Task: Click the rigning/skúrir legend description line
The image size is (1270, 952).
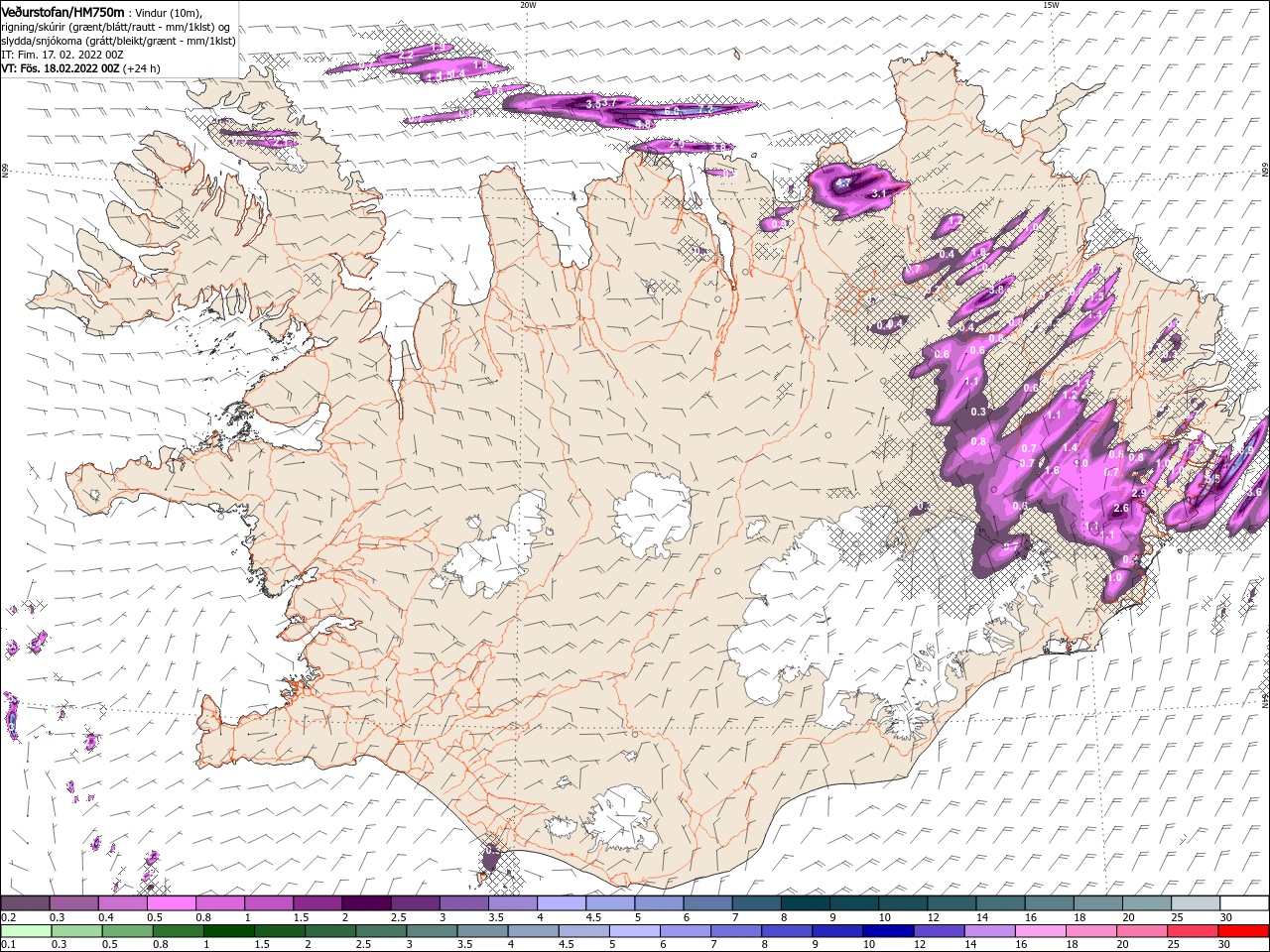Action: [x=116, y=27]
